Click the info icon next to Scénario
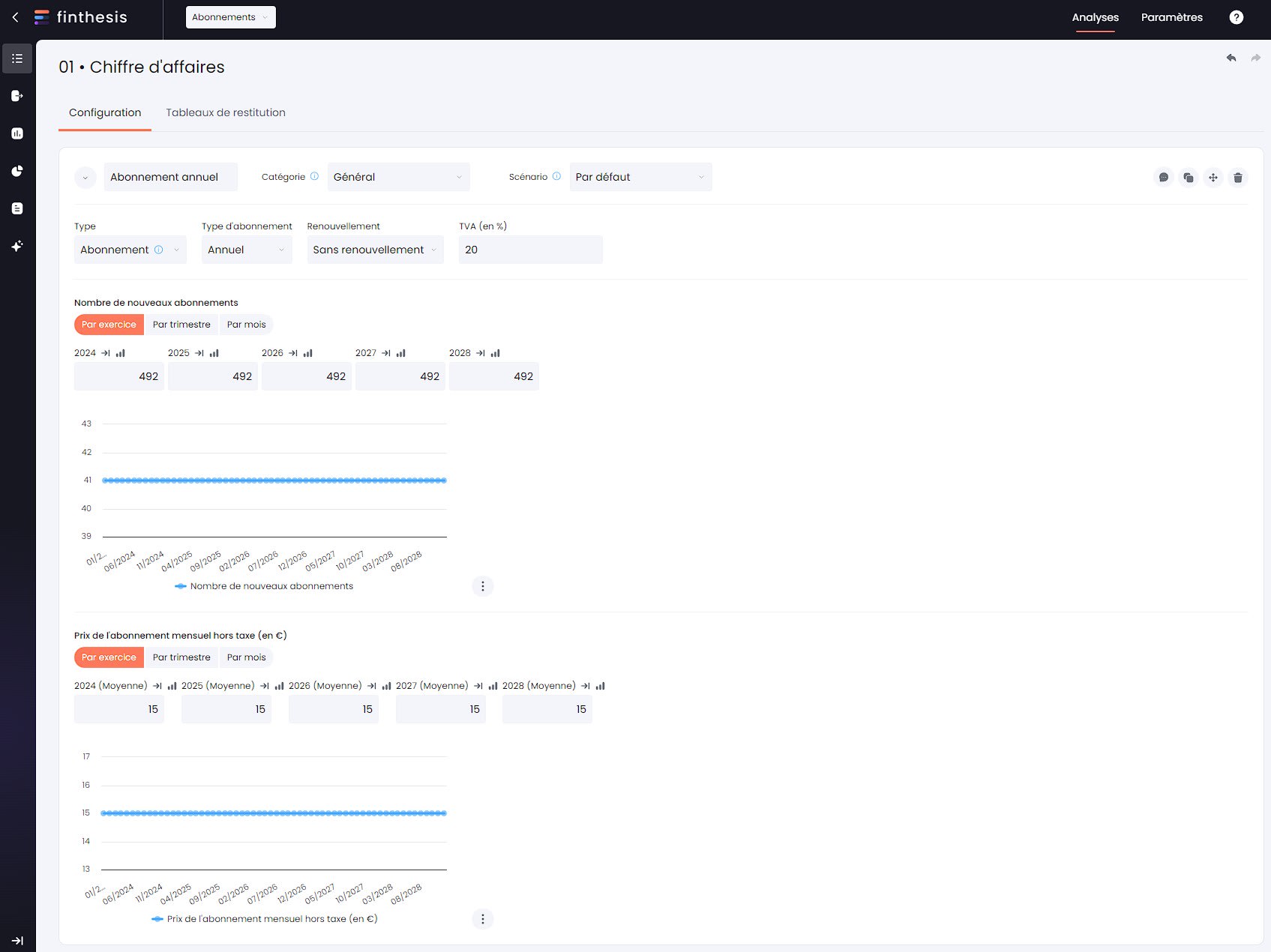The height and width of the screenshot is (952, 1271). [556, 176]
